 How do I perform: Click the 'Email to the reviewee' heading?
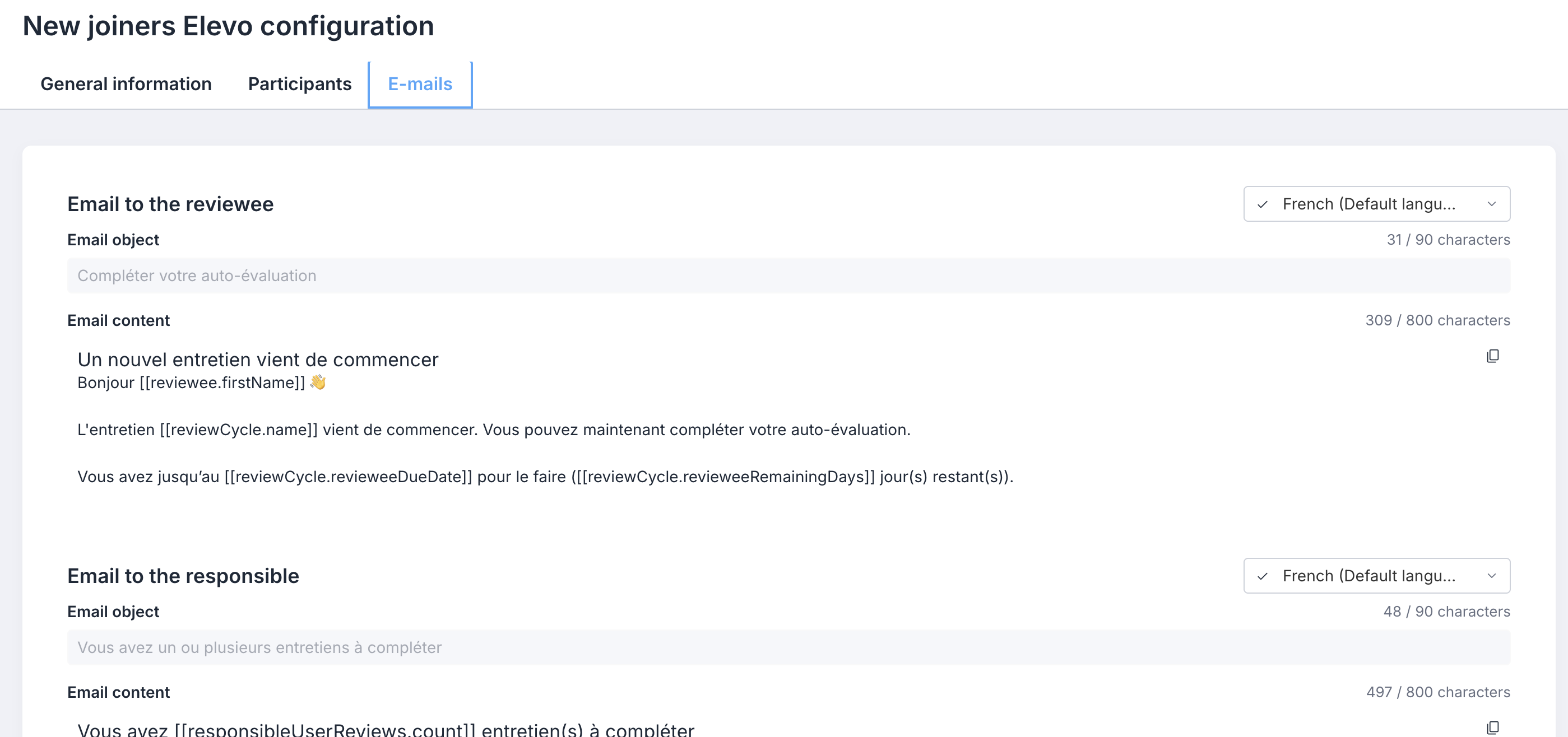(x=170, y=204)
